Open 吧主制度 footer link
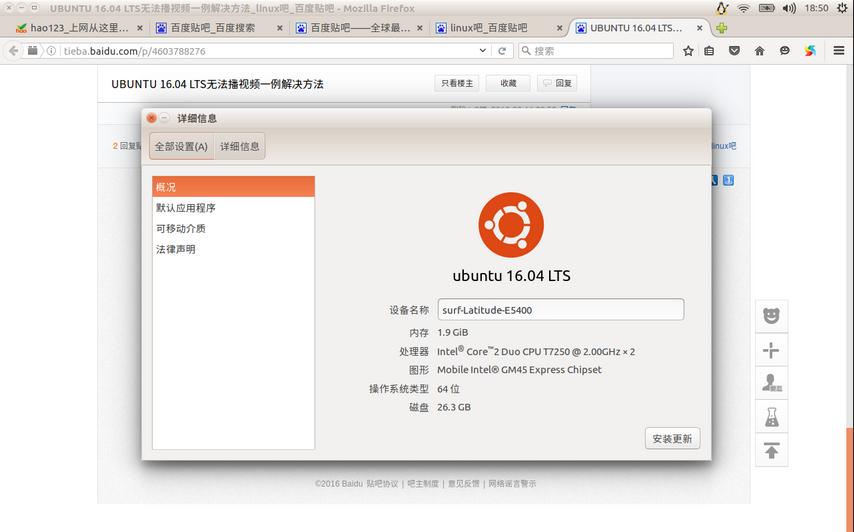 (423, 484)
